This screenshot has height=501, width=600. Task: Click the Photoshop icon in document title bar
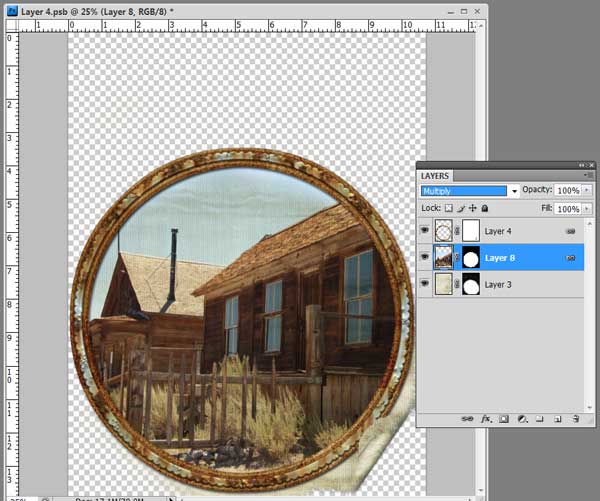13,11
